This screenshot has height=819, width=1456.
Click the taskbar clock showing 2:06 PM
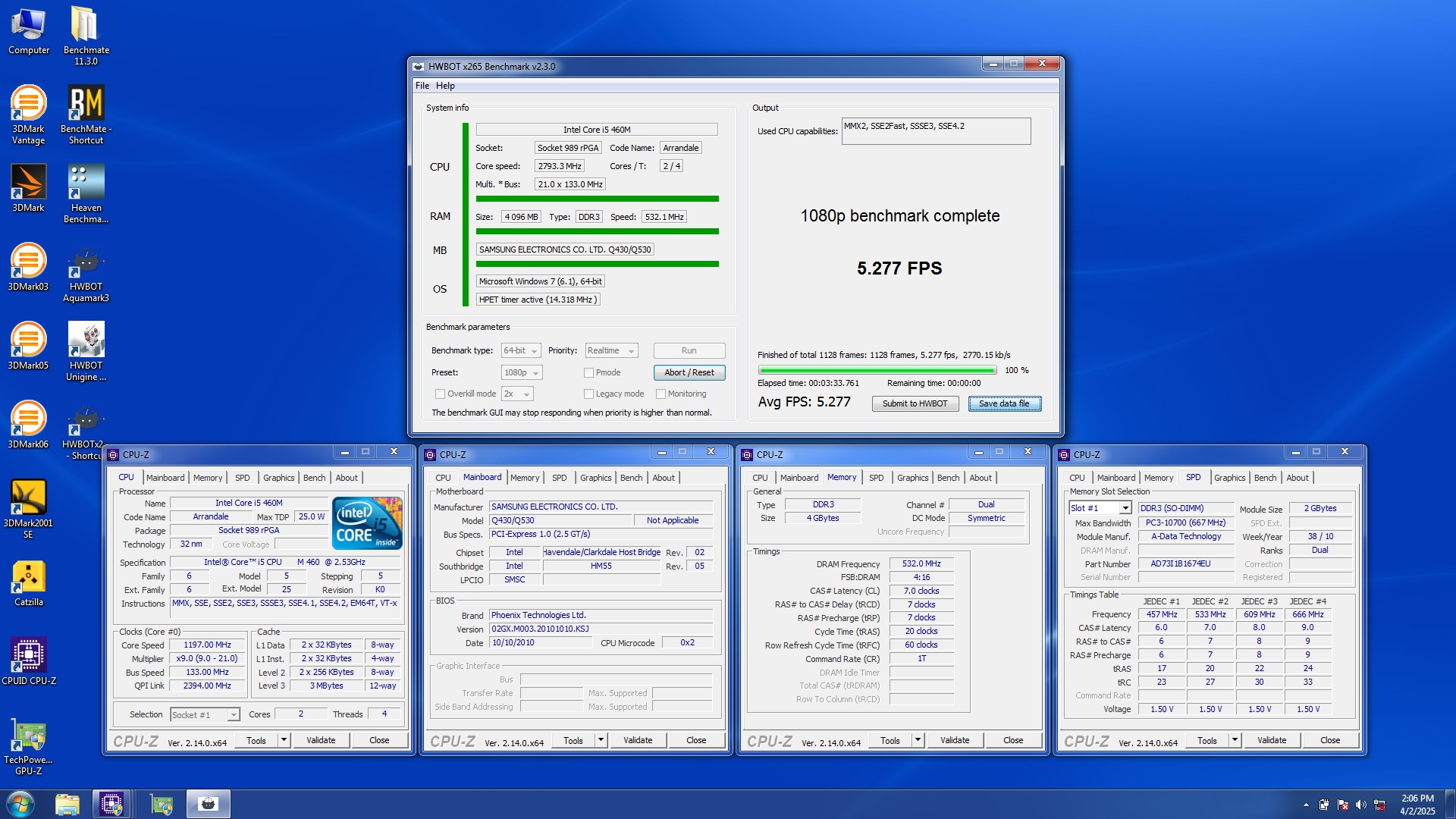coord(1417,805)
